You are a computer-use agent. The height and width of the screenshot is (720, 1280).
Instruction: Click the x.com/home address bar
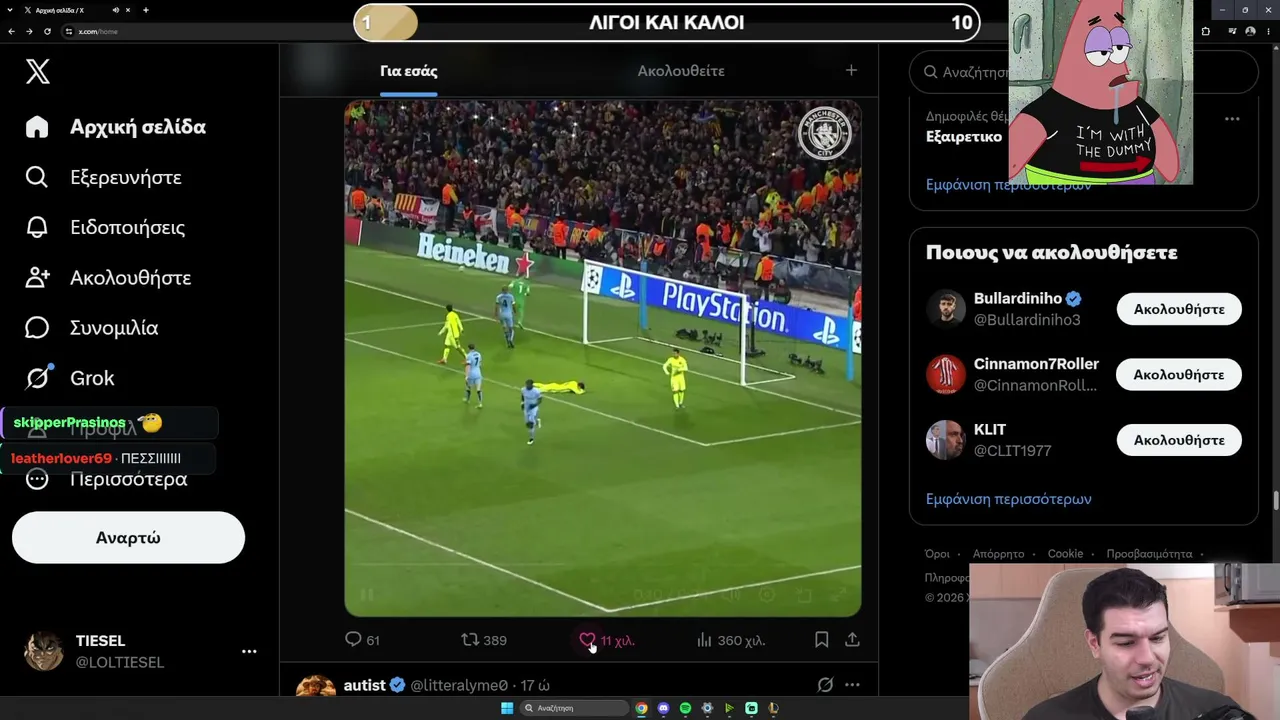[x=98, y=31]
